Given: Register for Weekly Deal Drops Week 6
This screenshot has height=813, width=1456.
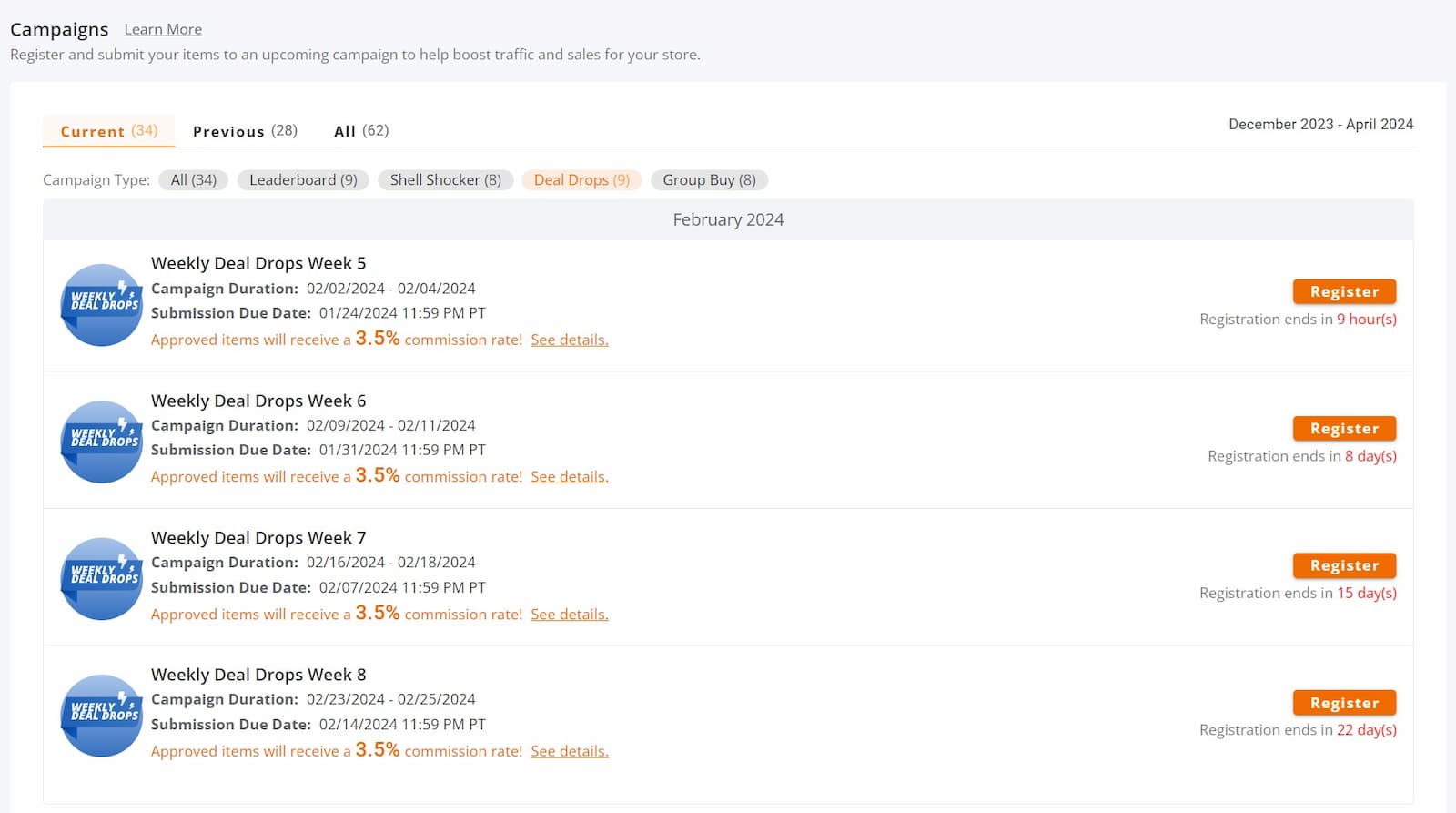Looking at the screenshot, I should pyautogui.click(x=1344, y=428).
